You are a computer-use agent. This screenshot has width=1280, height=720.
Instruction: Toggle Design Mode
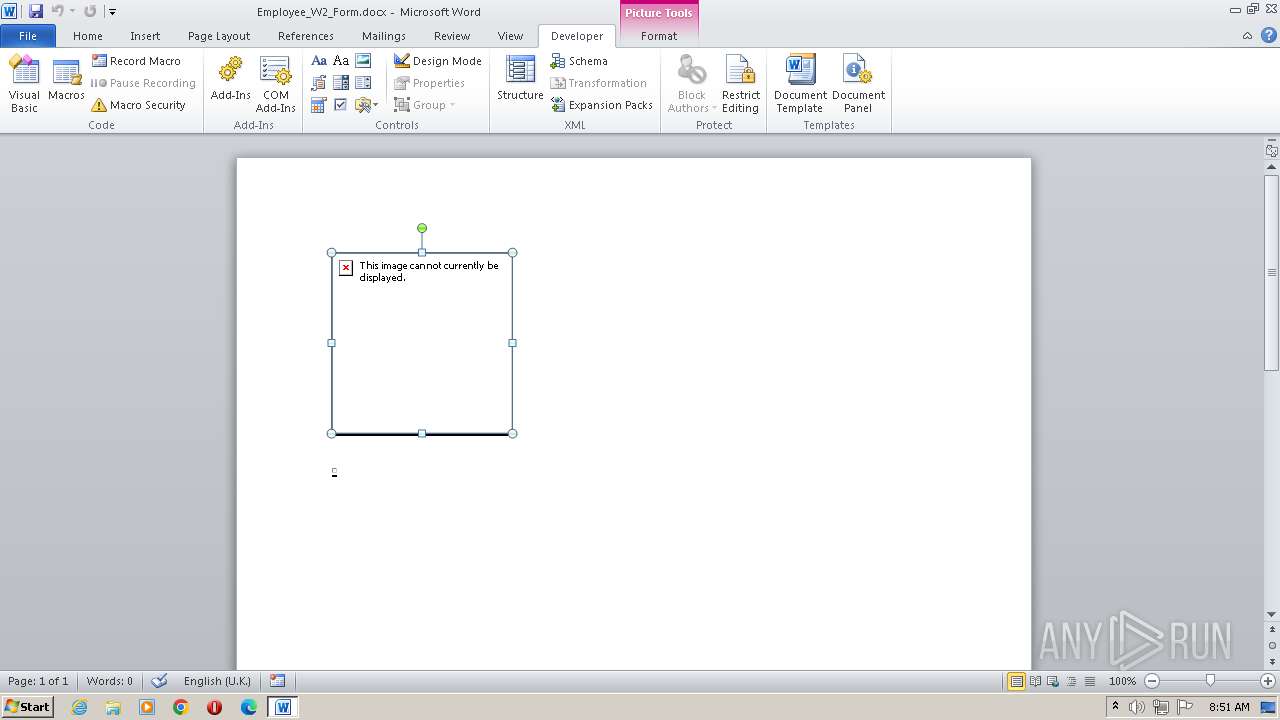(438, 61)
